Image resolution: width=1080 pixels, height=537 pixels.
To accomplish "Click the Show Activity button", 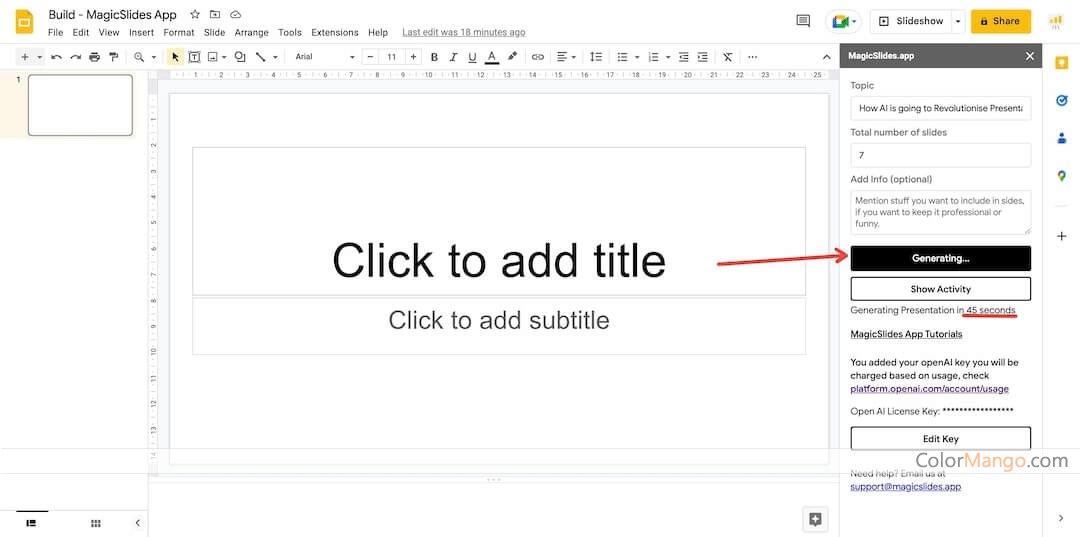I will coord(940,289).
